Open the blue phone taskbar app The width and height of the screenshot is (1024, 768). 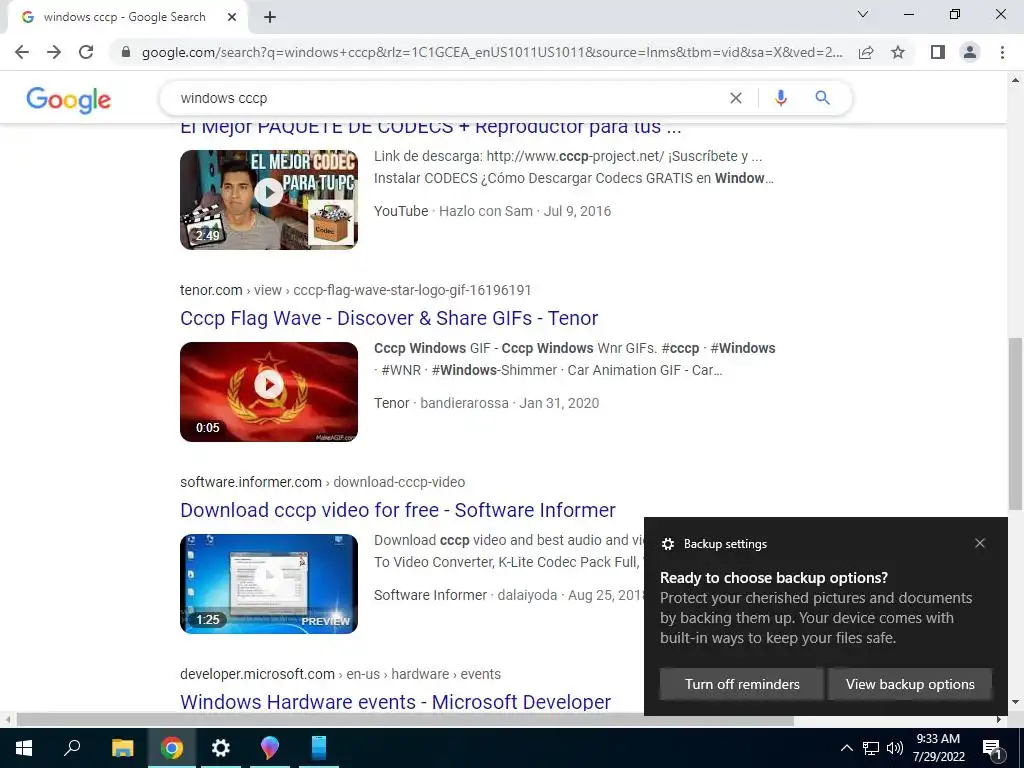(x=319, y=748)
